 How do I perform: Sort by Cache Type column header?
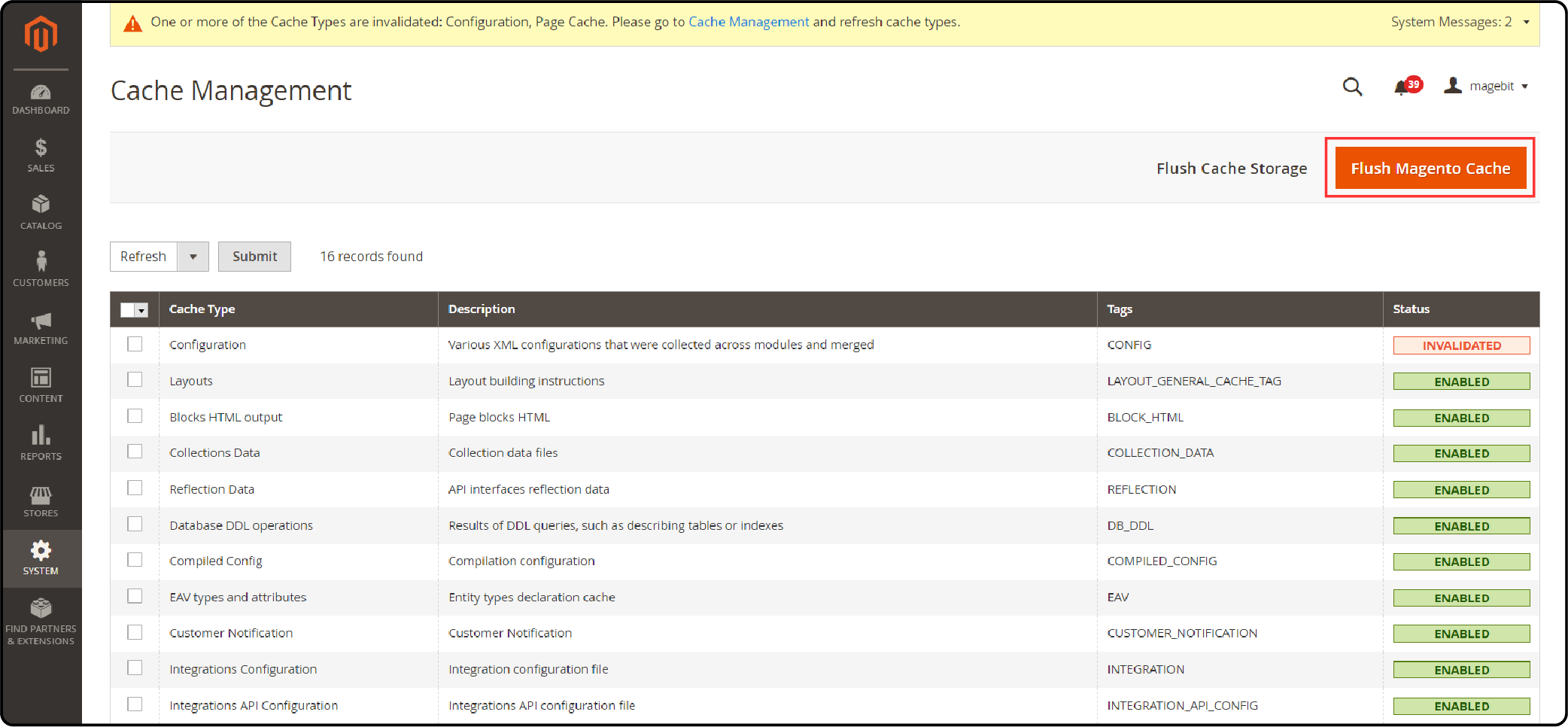pos(202,309)
